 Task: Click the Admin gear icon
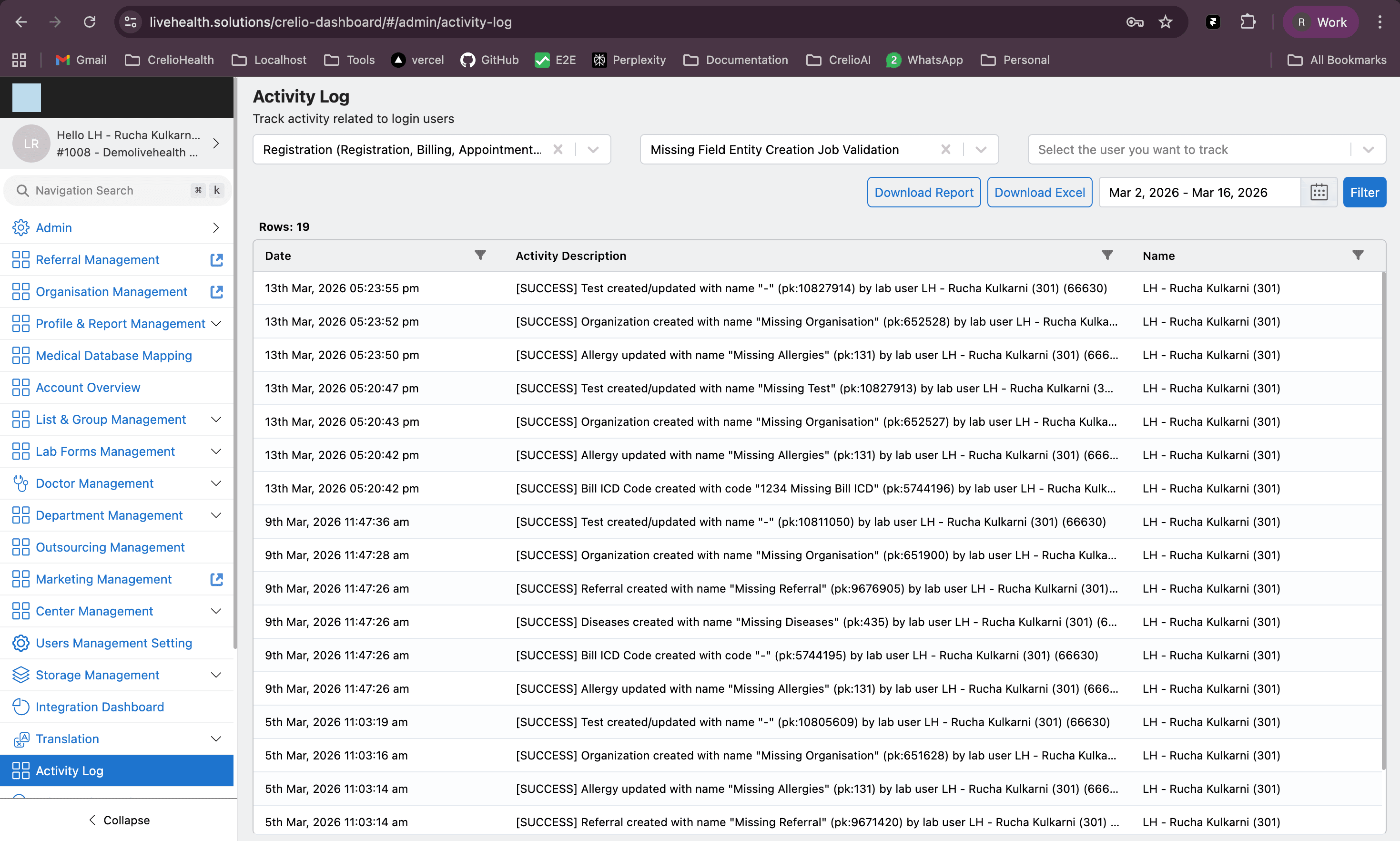(x=21, y=227)
